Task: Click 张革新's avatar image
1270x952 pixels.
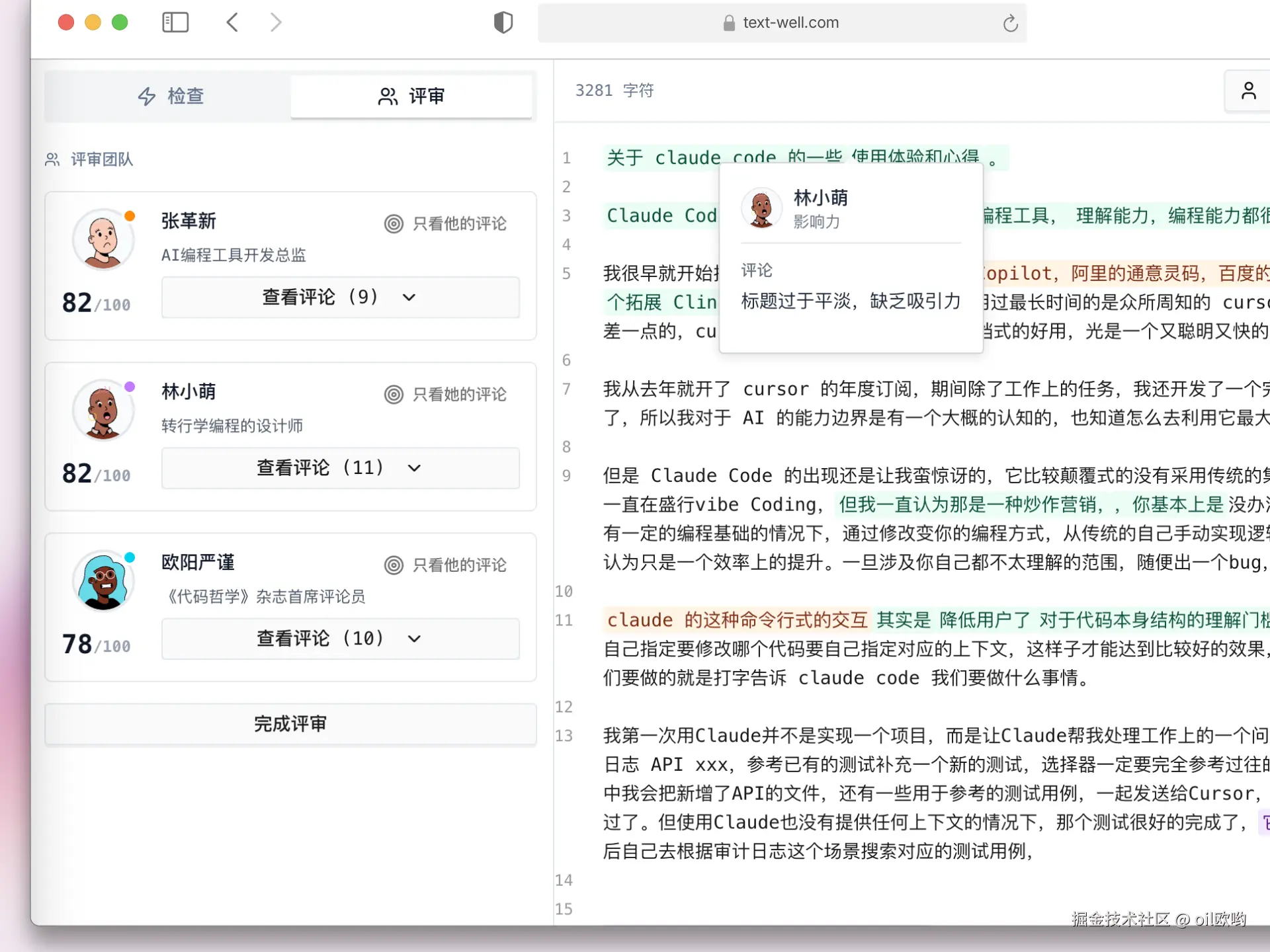Action: (103, 239)
